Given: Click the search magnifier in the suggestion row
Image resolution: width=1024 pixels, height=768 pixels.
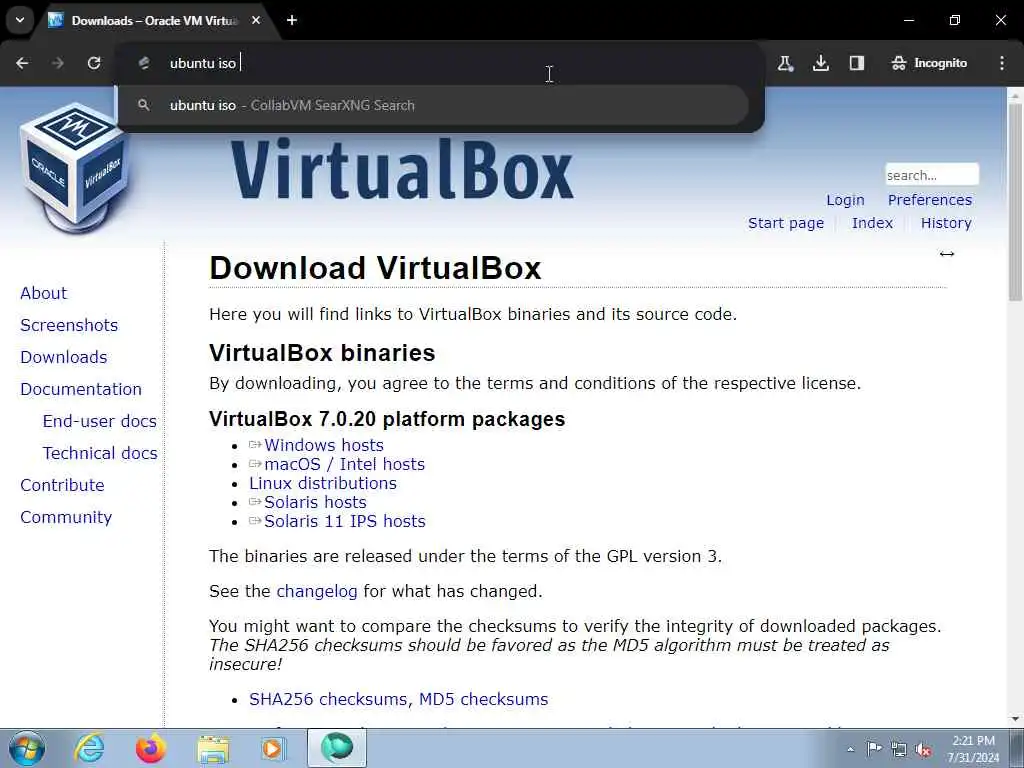Looking at the screenshot, I should click(144, 104).
